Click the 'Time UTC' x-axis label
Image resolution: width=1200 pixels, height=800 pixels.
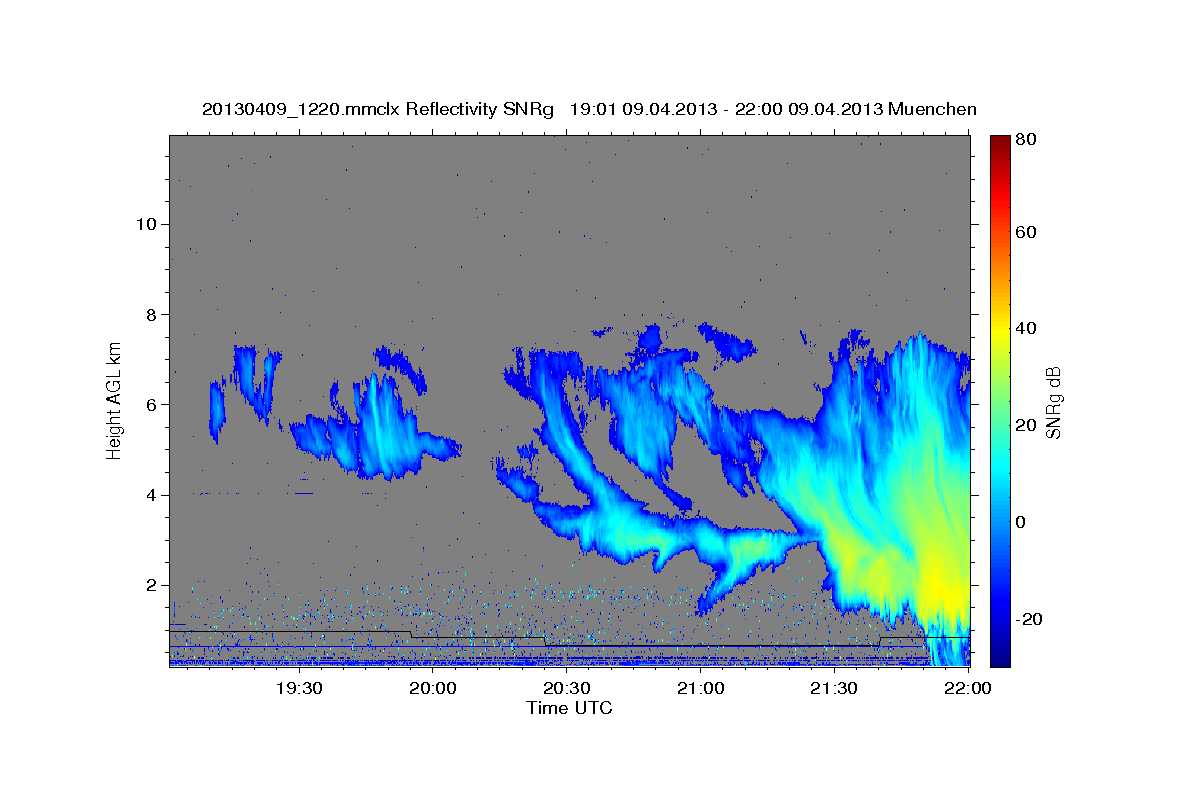[x=569, y=708]
